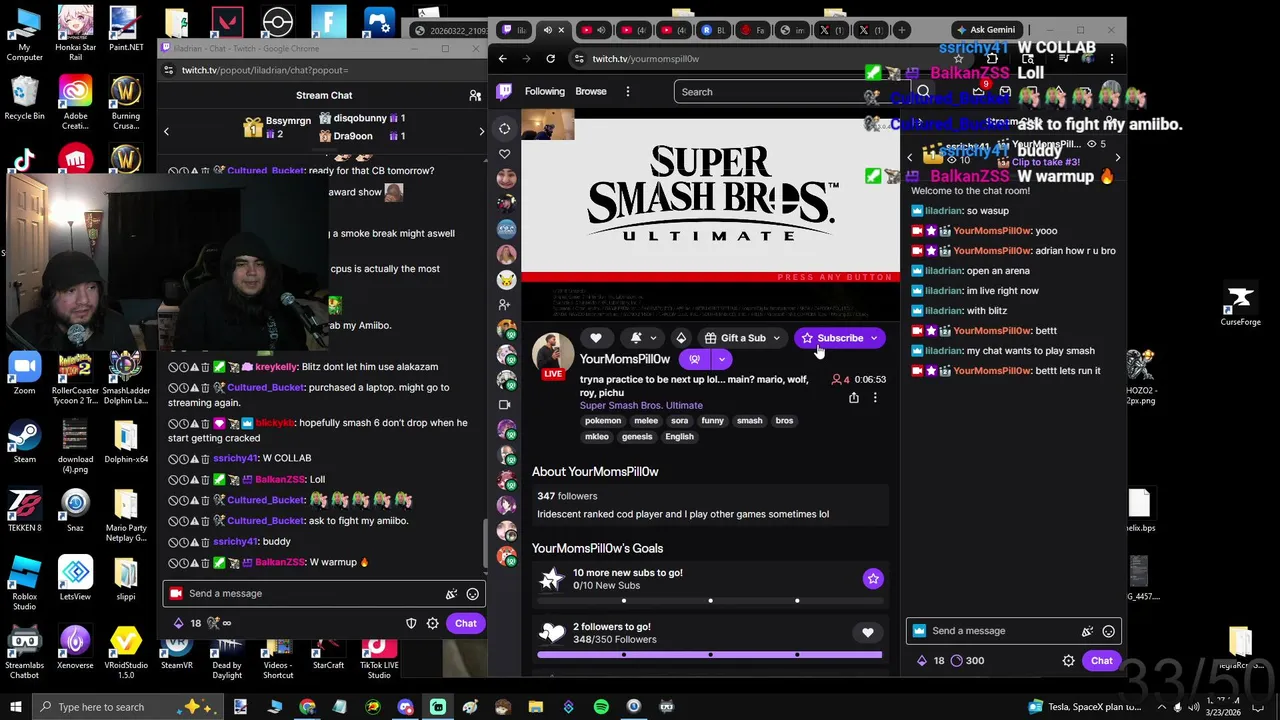This screenshot has width=1280, height=720.
Task: Open the notification bell dropdown
Action: click(643, 338)
